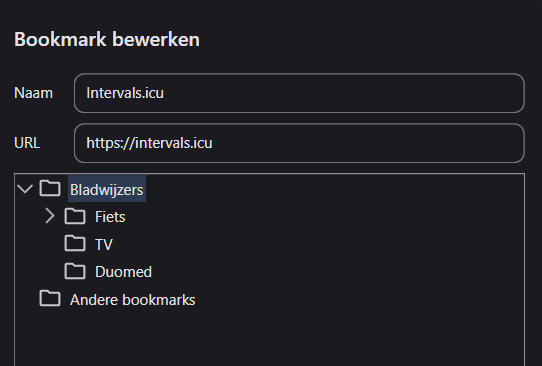The image size is (542, 366).
Task: Click the Naam field label
Action: (34, 93)
